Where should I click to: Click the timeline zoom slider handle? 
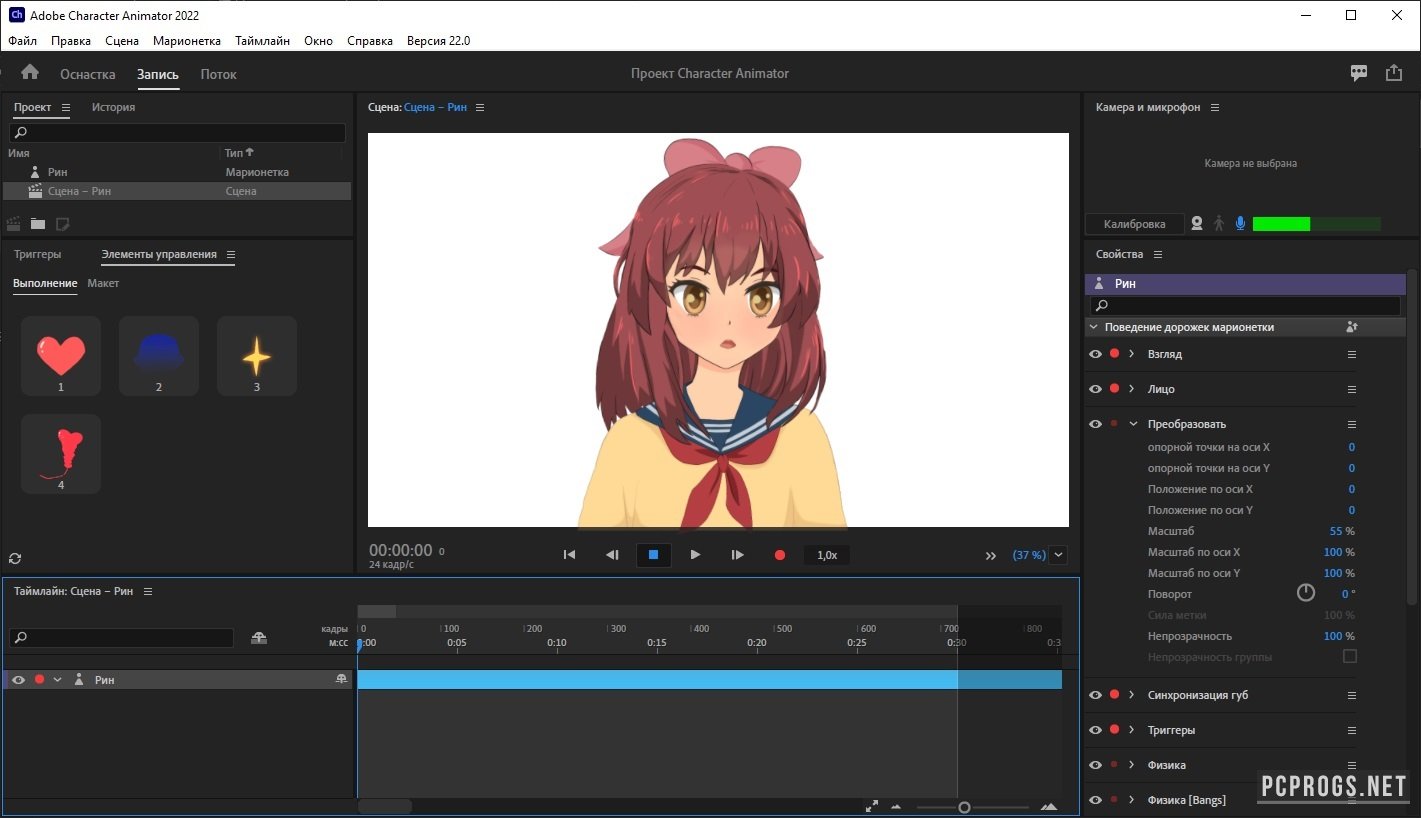click(964, 807)
